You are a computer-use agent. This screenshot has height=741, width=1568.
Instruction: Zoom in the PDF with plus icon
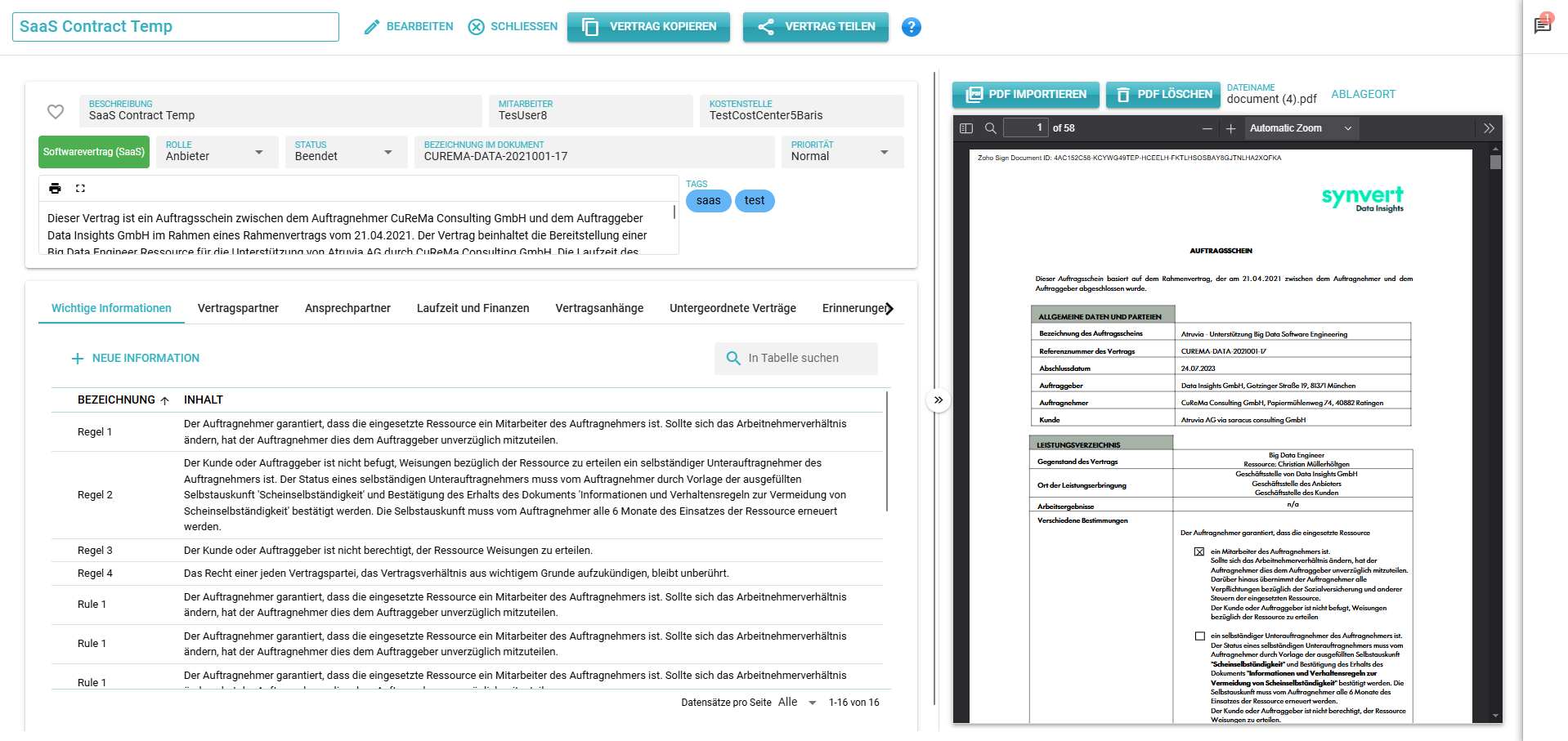[1230, 128]
